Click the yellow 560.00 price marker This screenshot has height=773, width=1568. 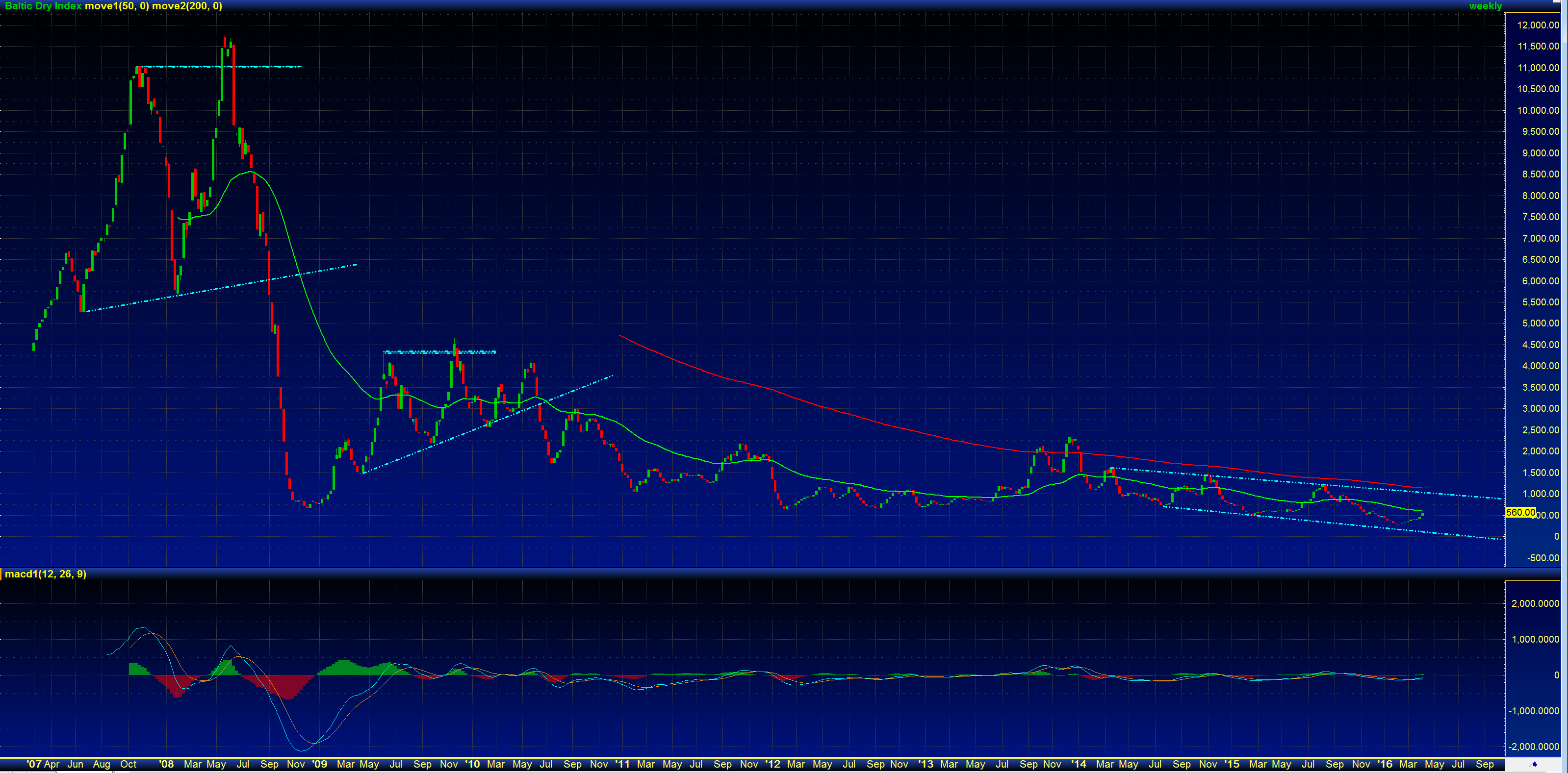coord(1520,512)
